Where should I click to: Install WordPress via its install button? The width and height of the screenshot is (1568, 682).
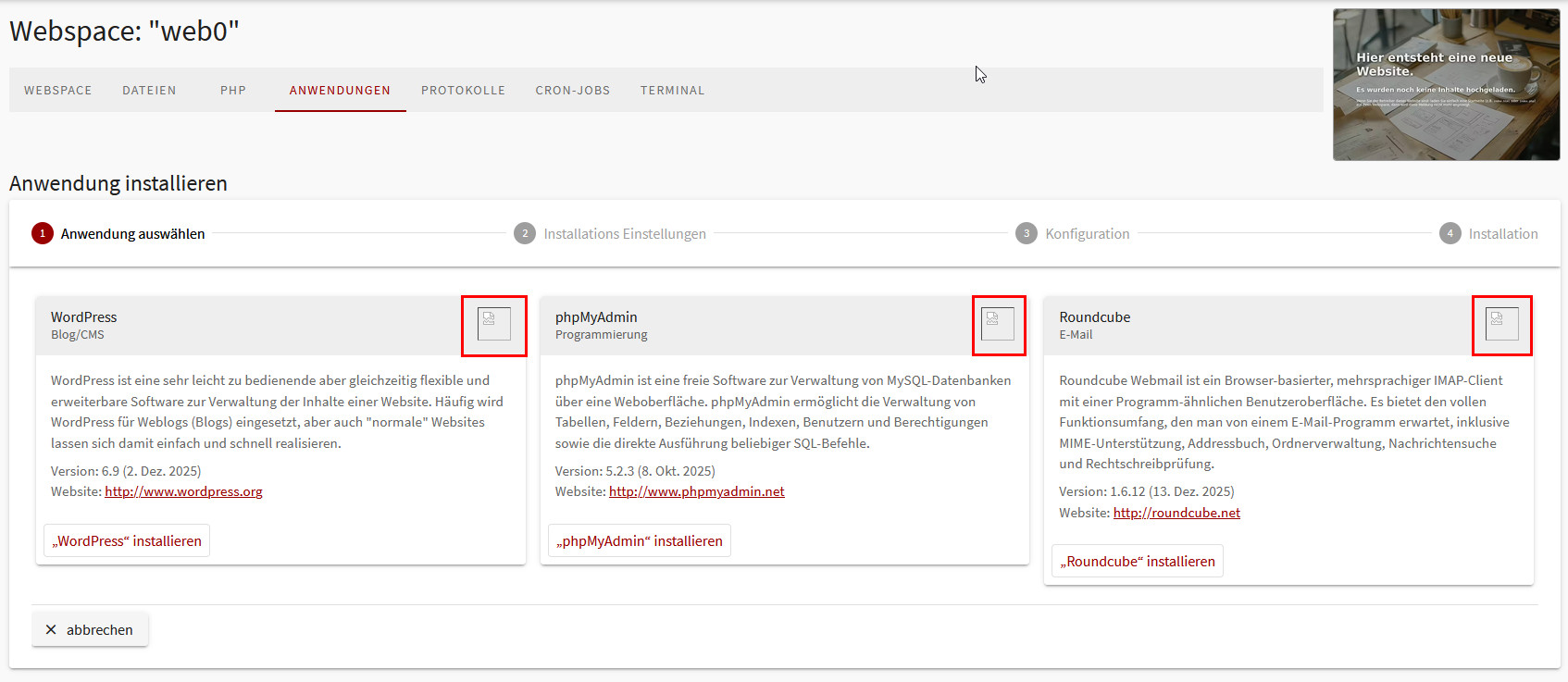(127, 541)
